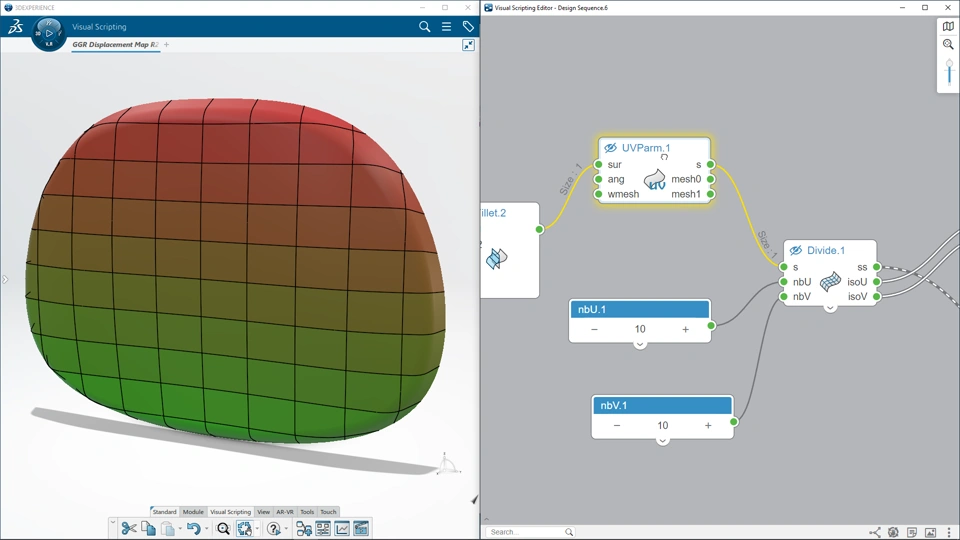This screenshot has width=960, height=540.
Task: Click the circular refresh icon in editor footer
Action: click(893, 532)
